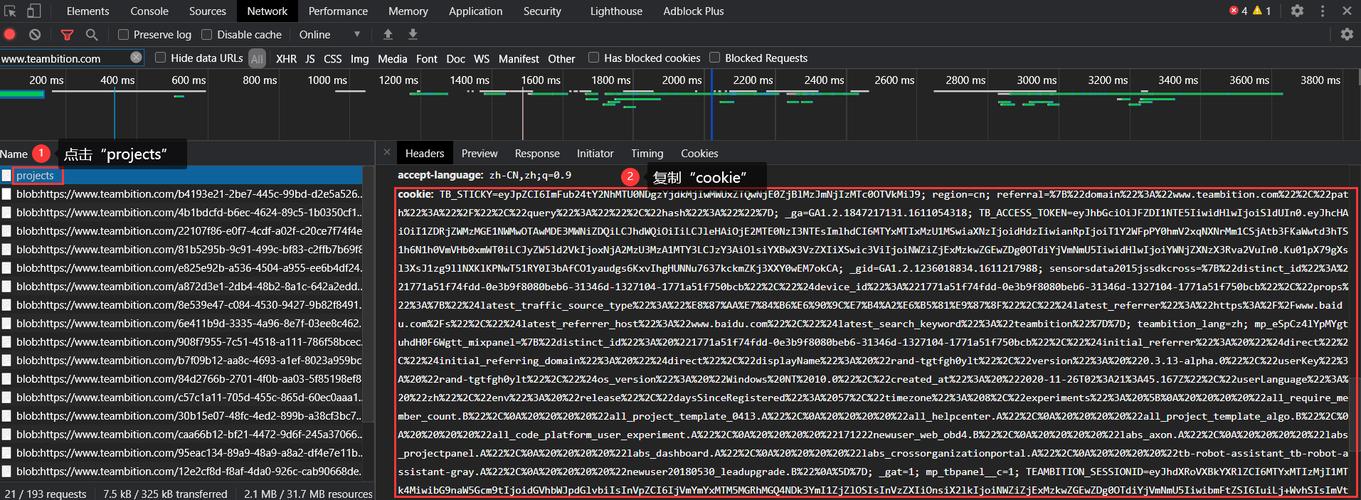Open the Performance panel

click(338, 11)
